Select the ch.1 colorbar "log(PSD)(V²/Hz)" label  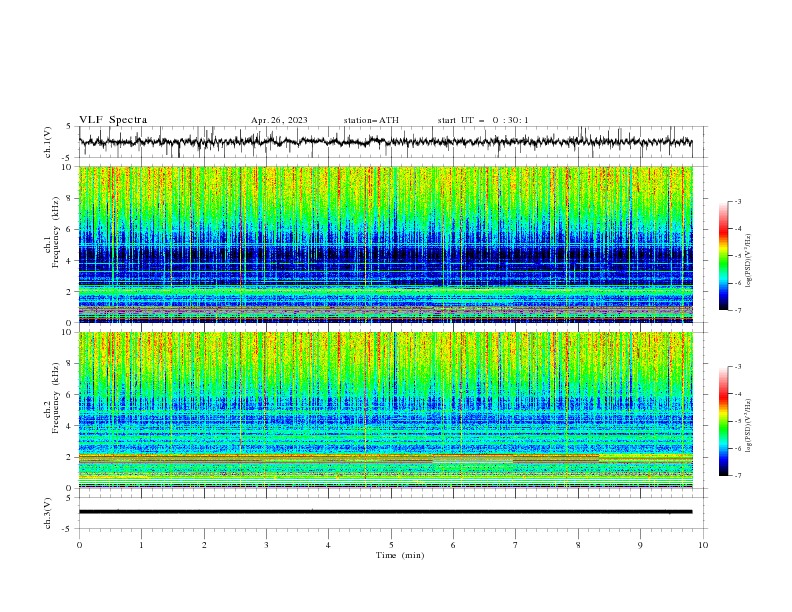749,261
